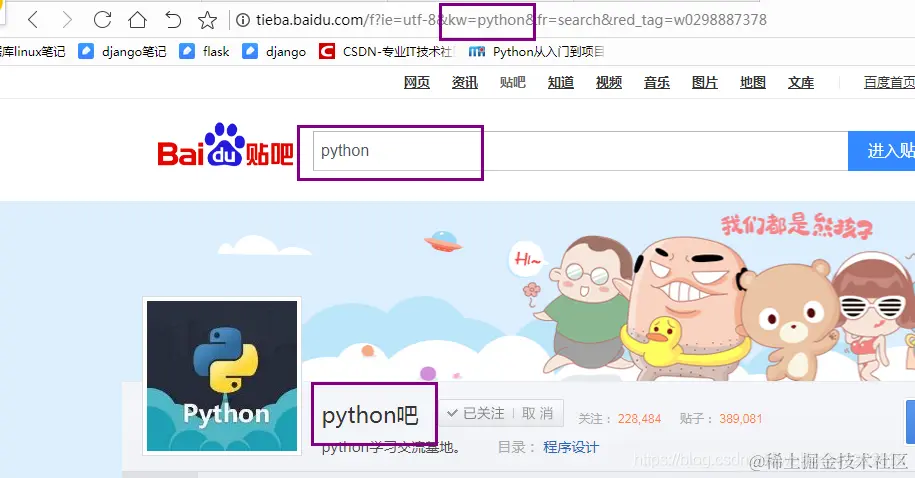Open the linux笔记 bookmark

tap(33, 52)
